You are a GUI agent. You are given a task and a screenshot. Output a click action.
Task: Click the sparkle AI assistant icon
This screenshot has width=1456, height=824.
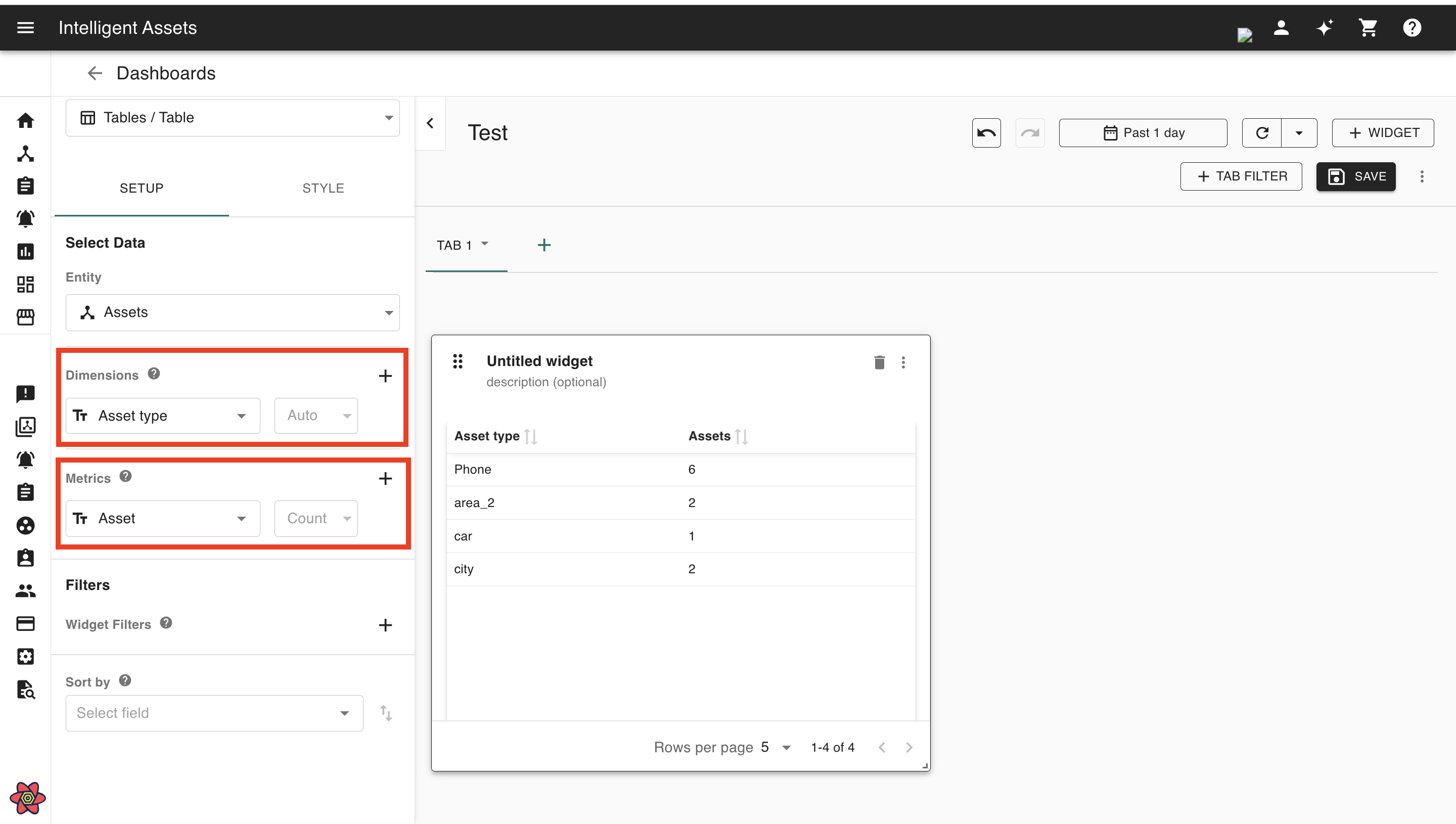pos(1324,28)
